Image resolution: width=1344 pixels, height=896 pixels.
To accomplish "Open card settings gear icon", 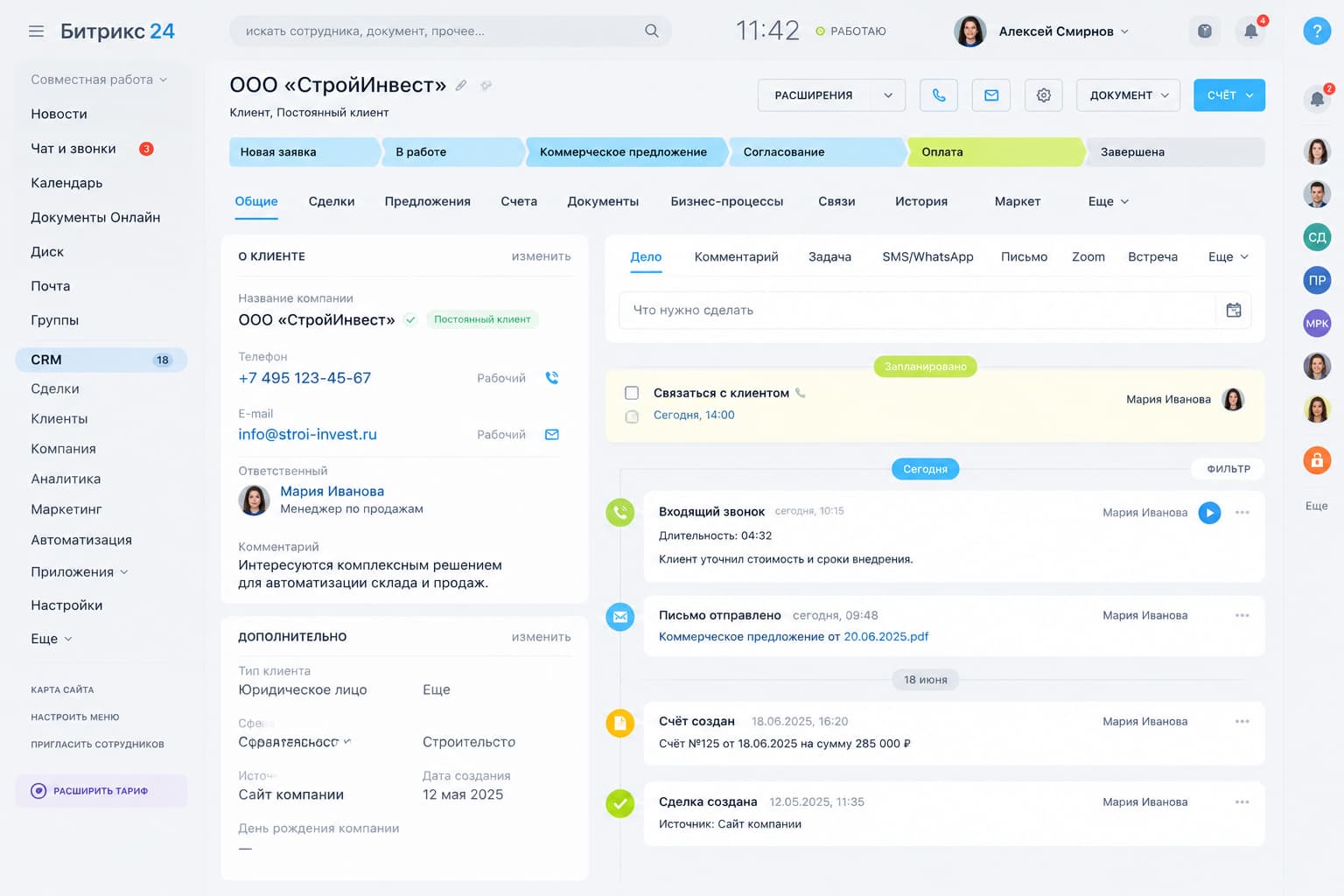I will coord(1044,95).
